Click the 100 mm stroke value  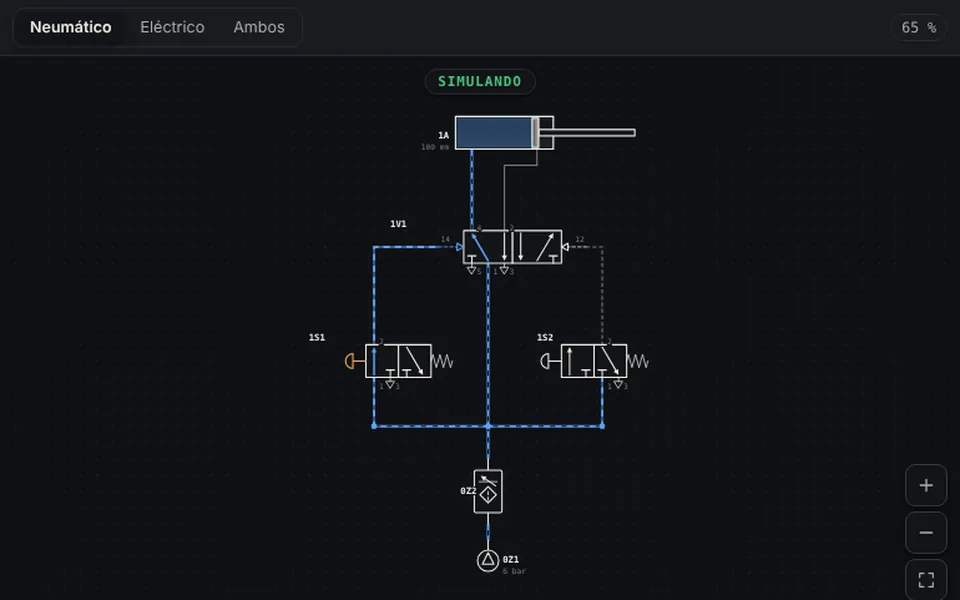tap(435, 147)
